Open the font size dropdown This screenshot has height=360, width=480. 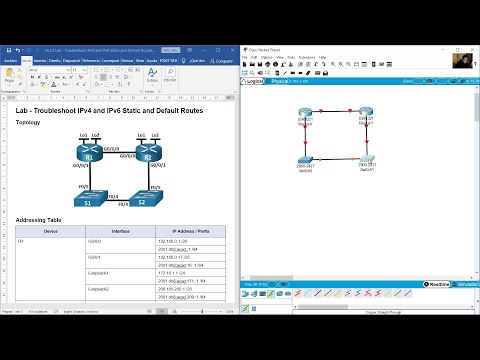pyautogui.click(x=84, y=70)
